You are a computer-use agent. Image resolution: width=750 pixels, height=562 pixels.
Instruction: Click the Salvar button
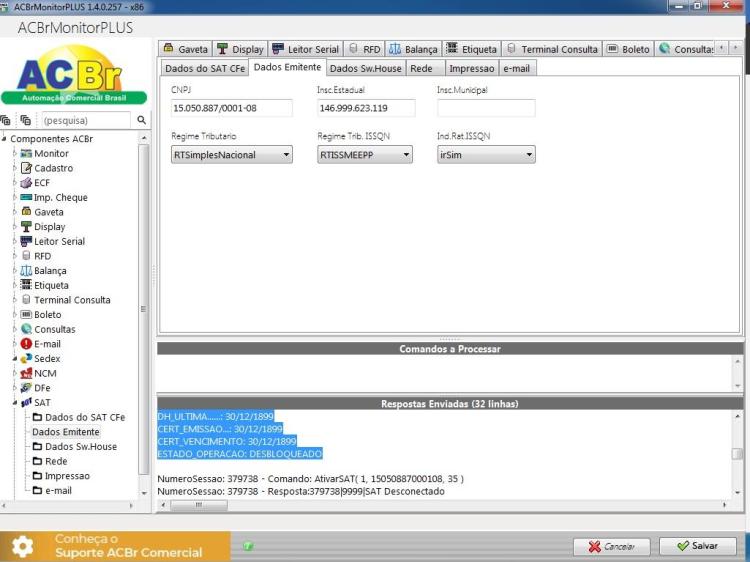(x=698, y=546)
